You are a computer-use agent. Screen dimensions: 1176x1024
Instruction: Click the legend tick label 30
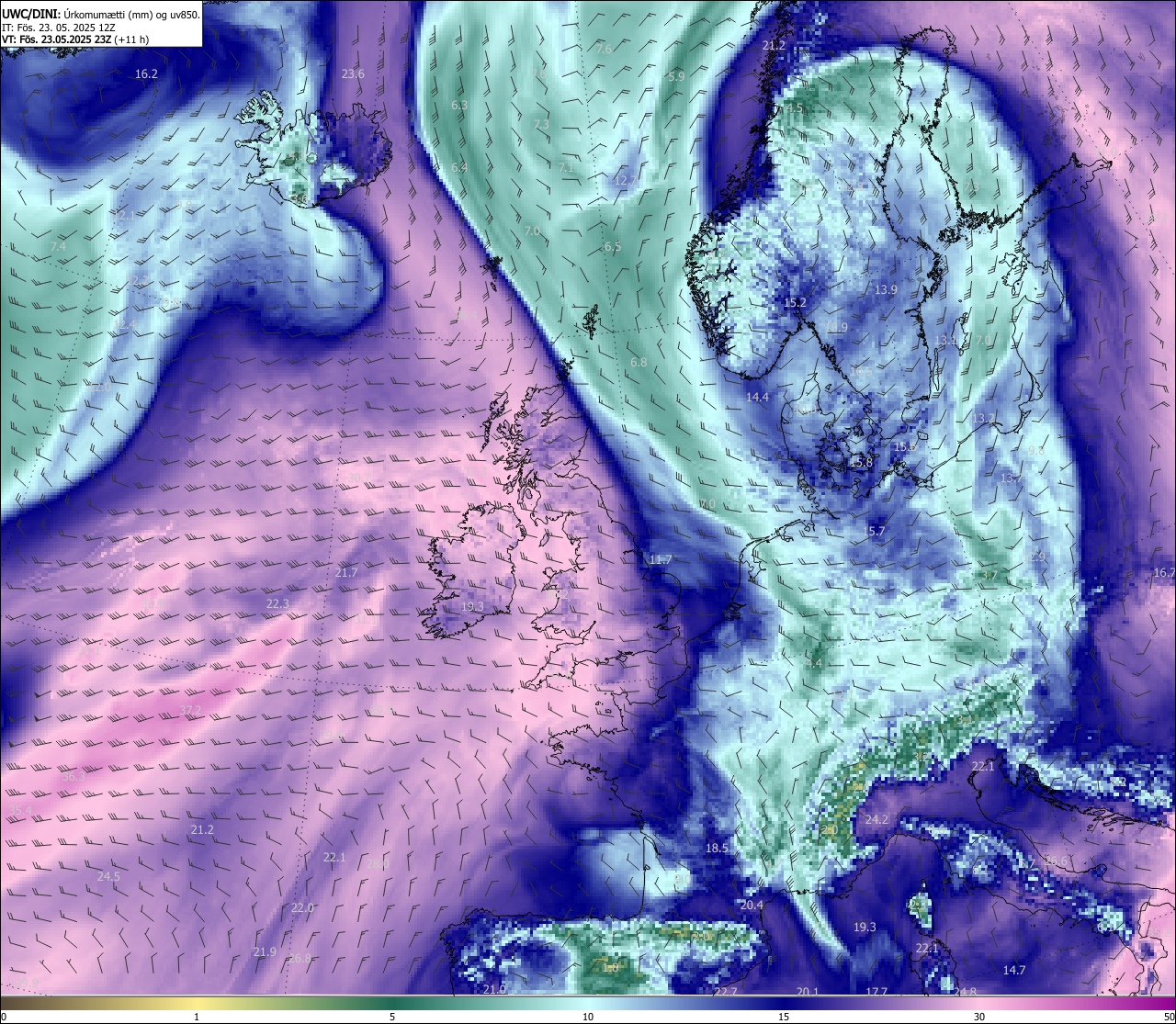[979, 1016]
